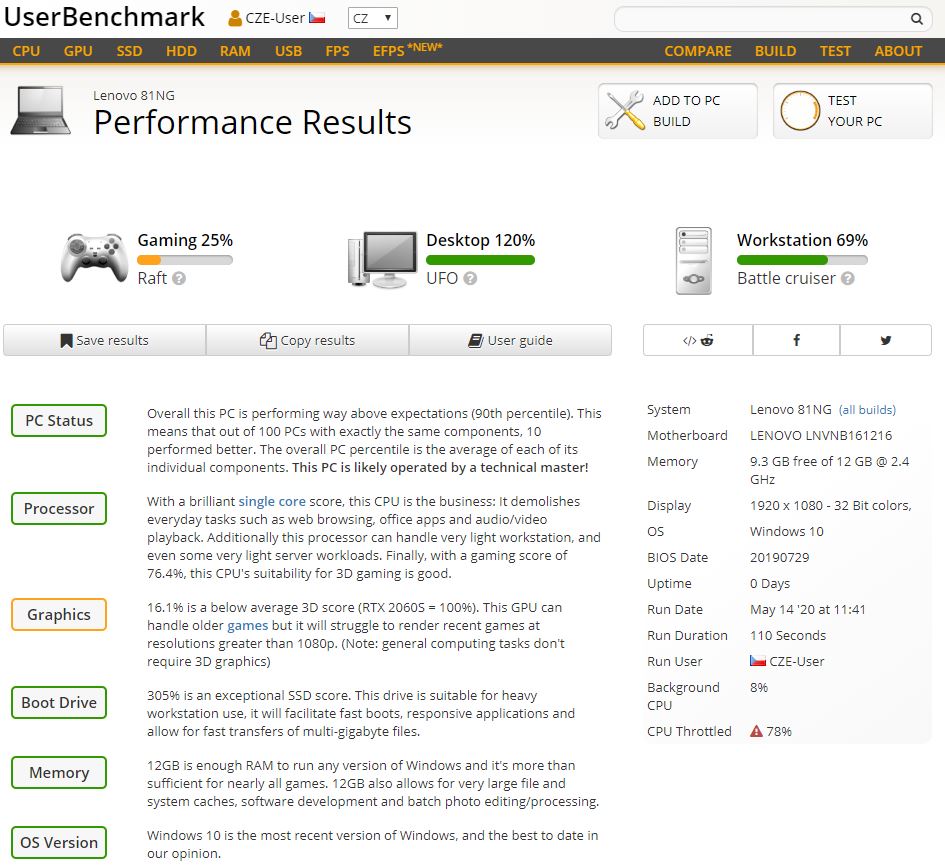Click the CPU Throttled warning triangle
Screen dimensions: 945x868
point(756,731)
